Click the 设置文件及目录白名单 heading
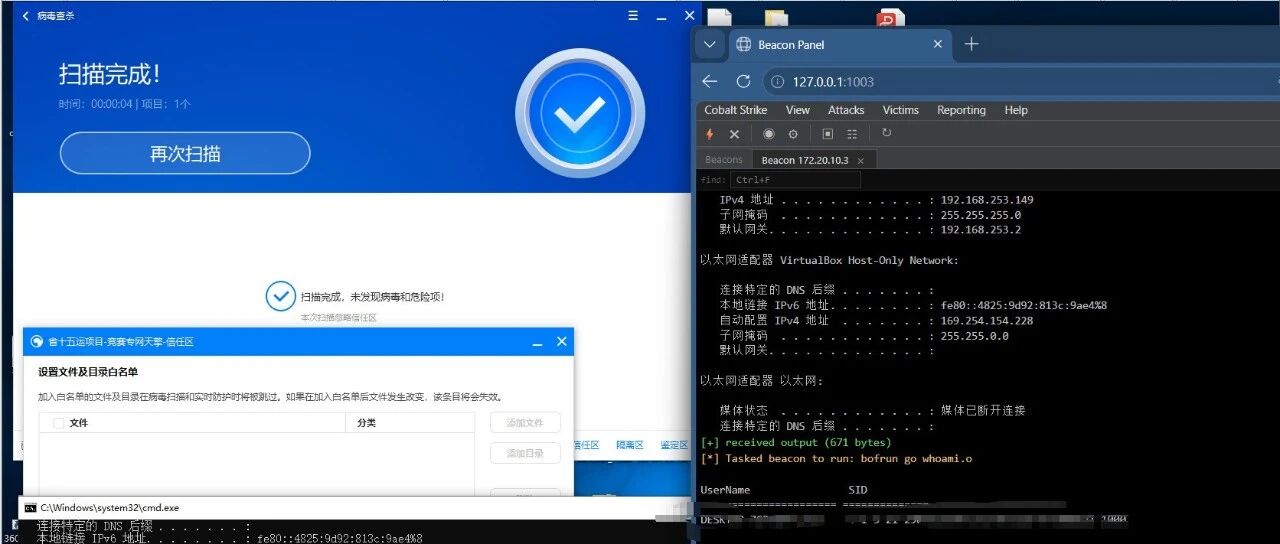This screenshot has height=544, width=1280. [x=88, y=372]
